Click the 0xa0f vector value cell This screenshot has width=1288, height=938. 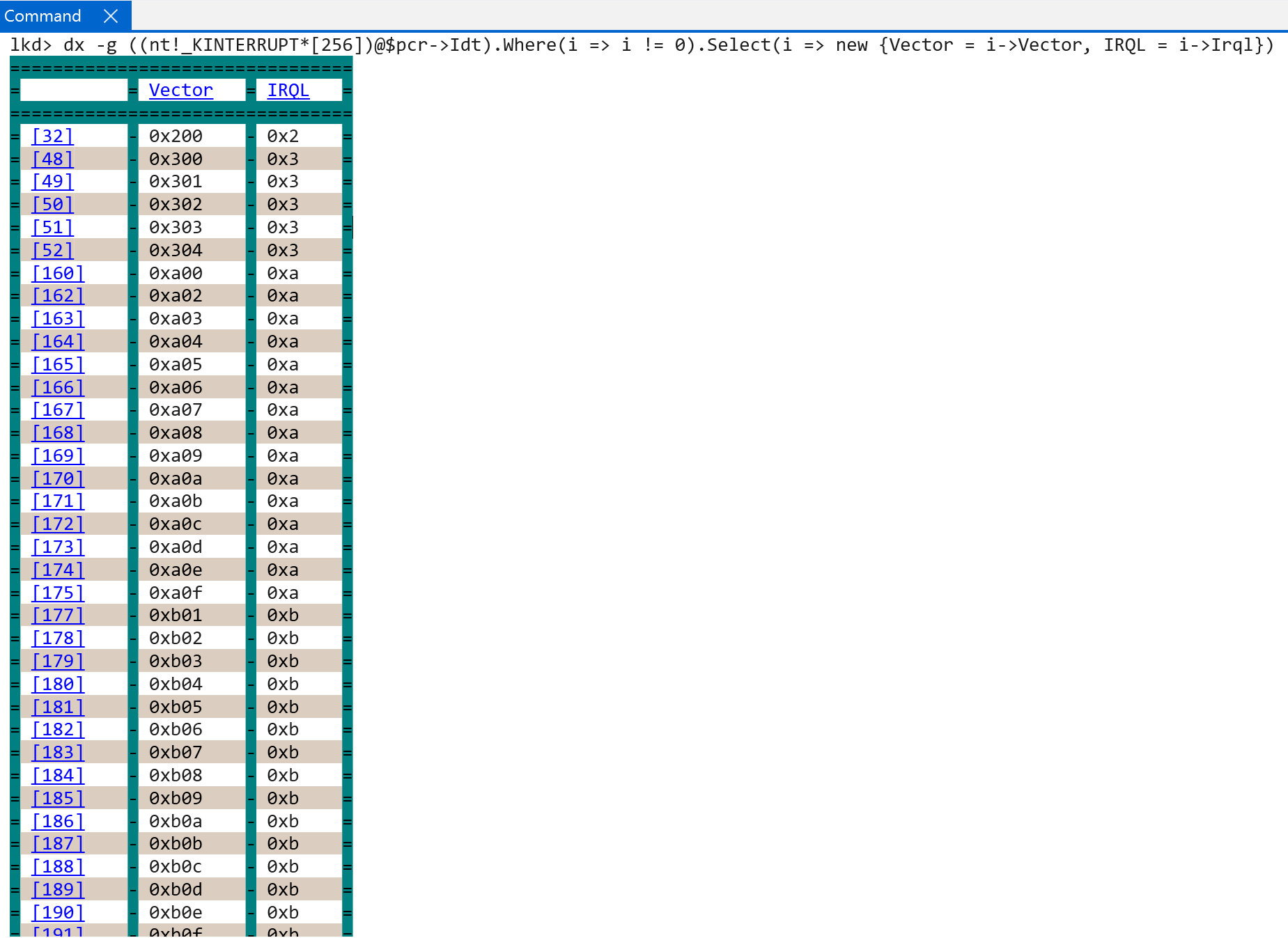pyautogui.click(x=176, y=593)
